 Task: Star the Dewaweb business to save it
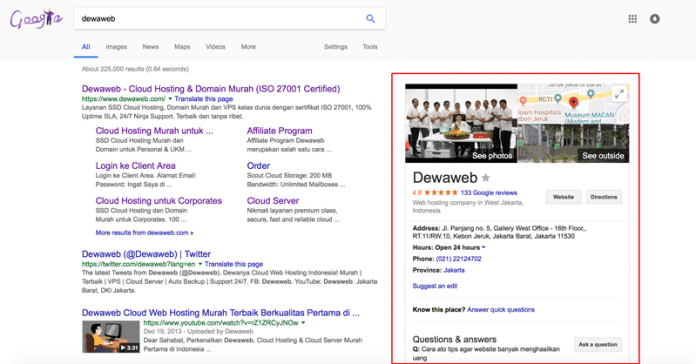click(x=486, y=178)
